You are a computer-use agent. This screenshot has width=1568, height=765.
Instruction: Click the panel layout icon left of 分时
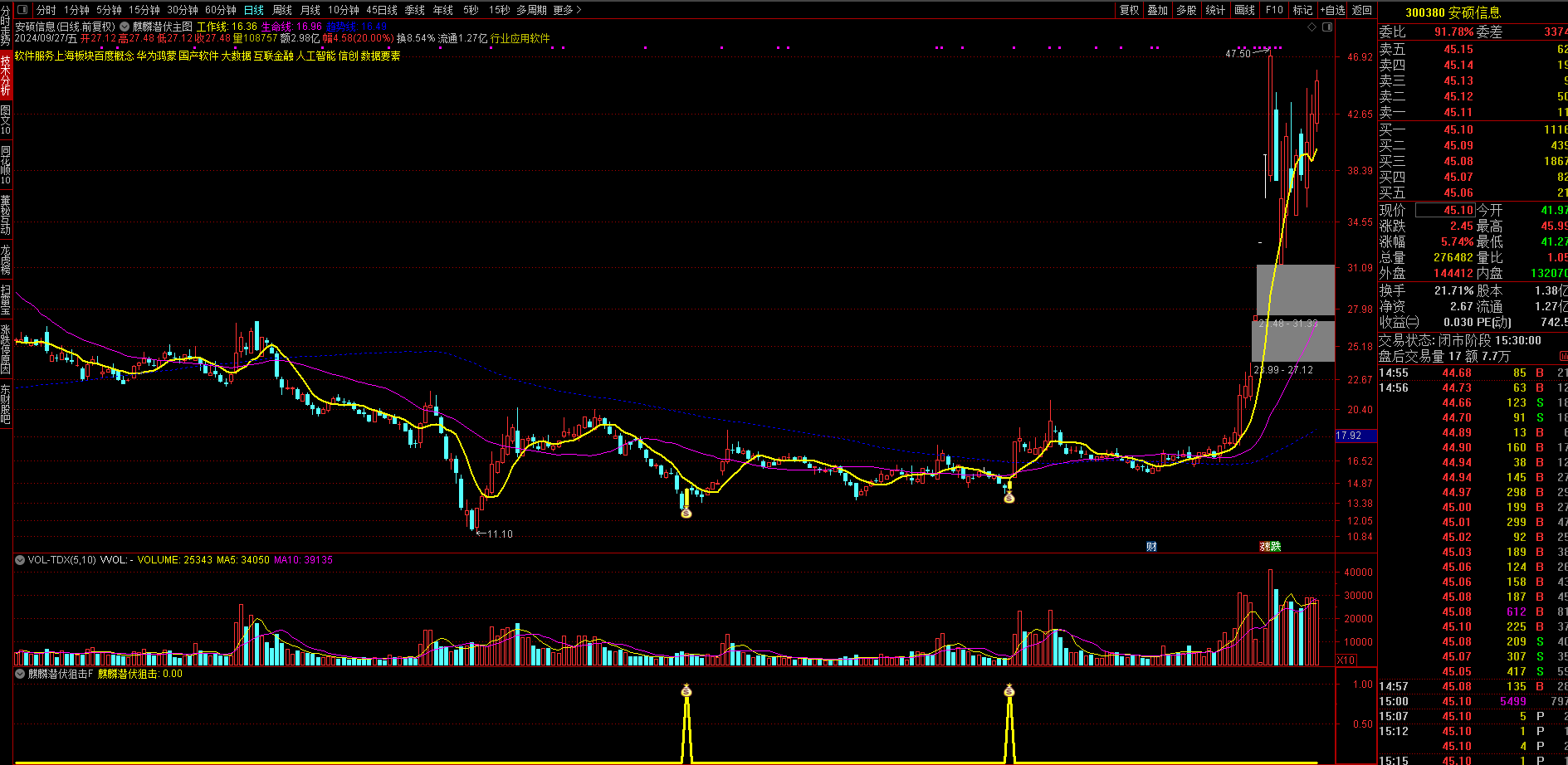point(22,10)
